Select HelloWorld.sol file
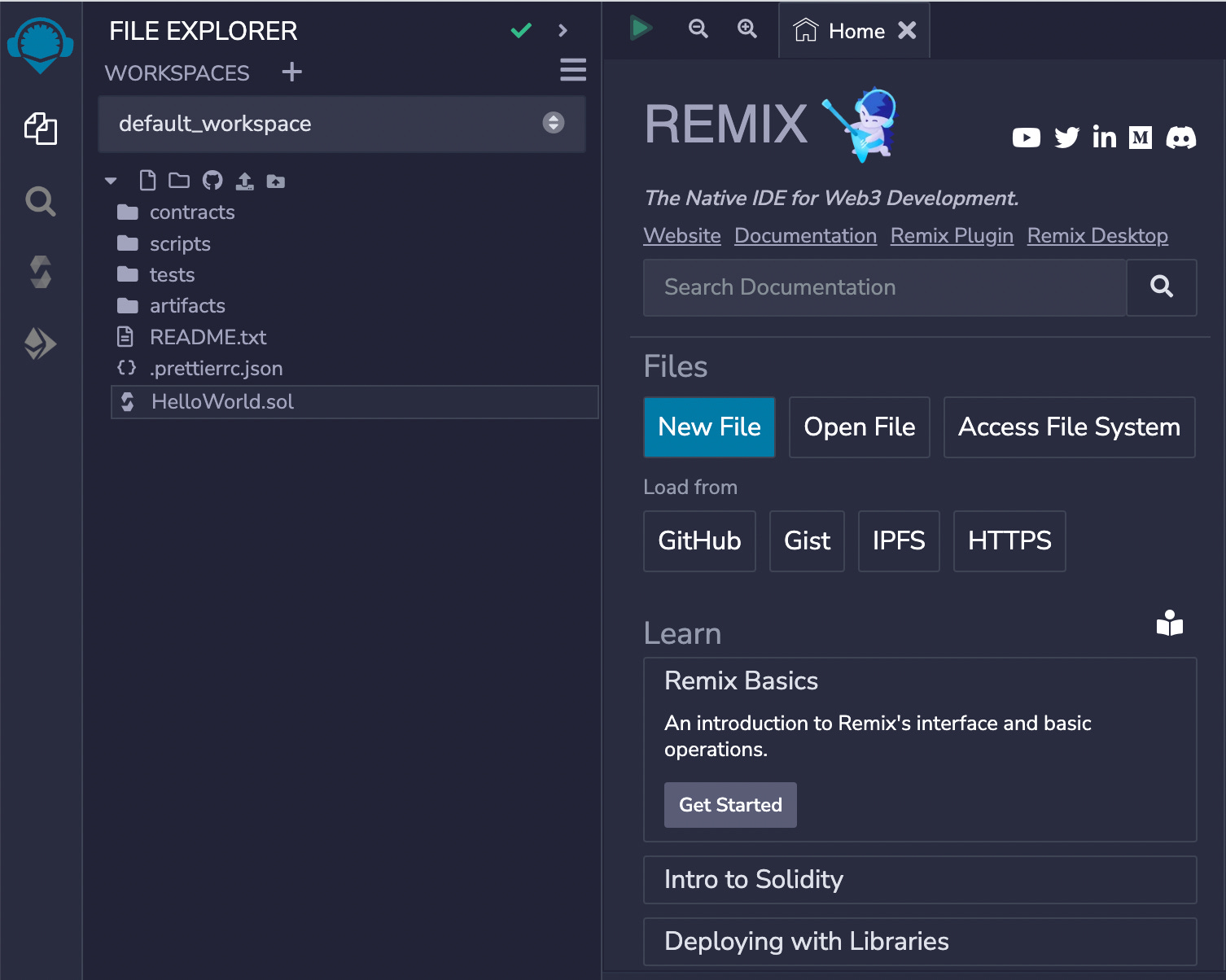This screenshot has width=1226, height=980. pyautogui.click(x=355, y=402)
